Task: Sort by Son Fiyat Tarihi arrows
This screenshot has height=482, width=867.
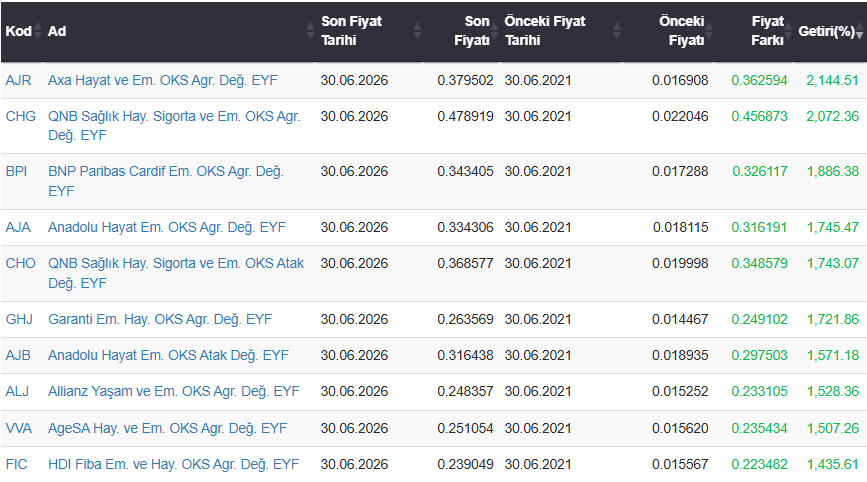Action: 417,31
